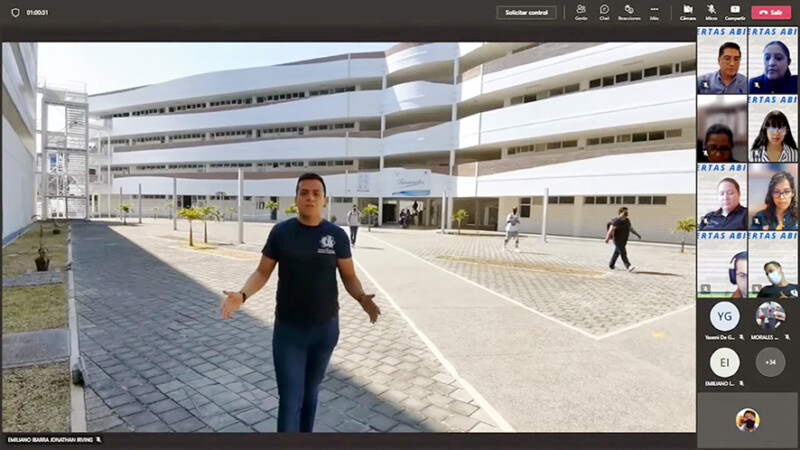Expand the Más options menu

pos(654,12)
